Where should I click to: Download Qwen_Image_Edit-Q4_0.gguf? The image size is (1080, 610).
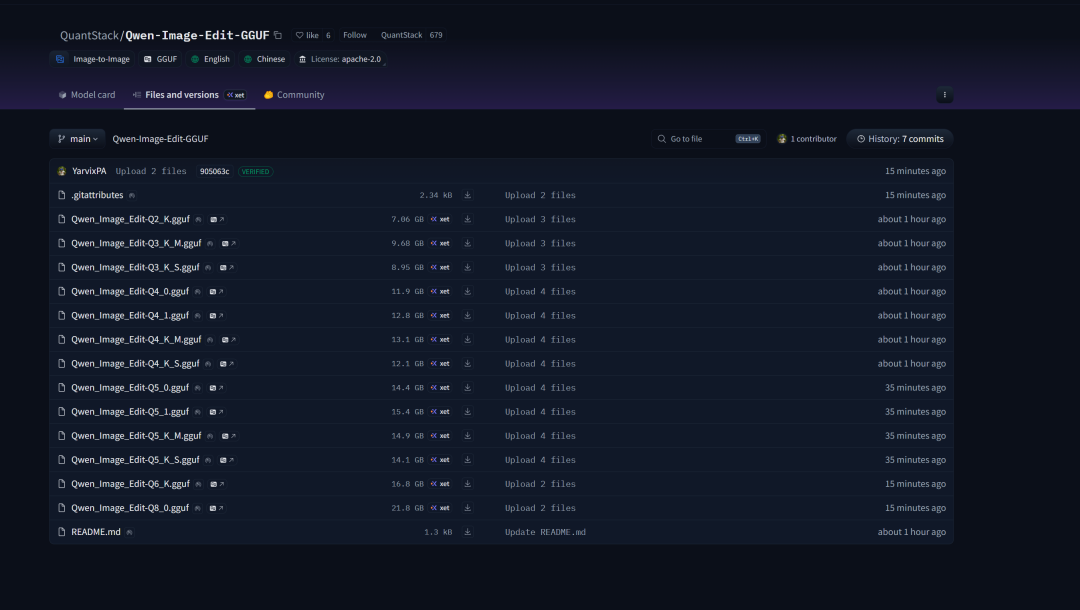click(x=468, y=292)
